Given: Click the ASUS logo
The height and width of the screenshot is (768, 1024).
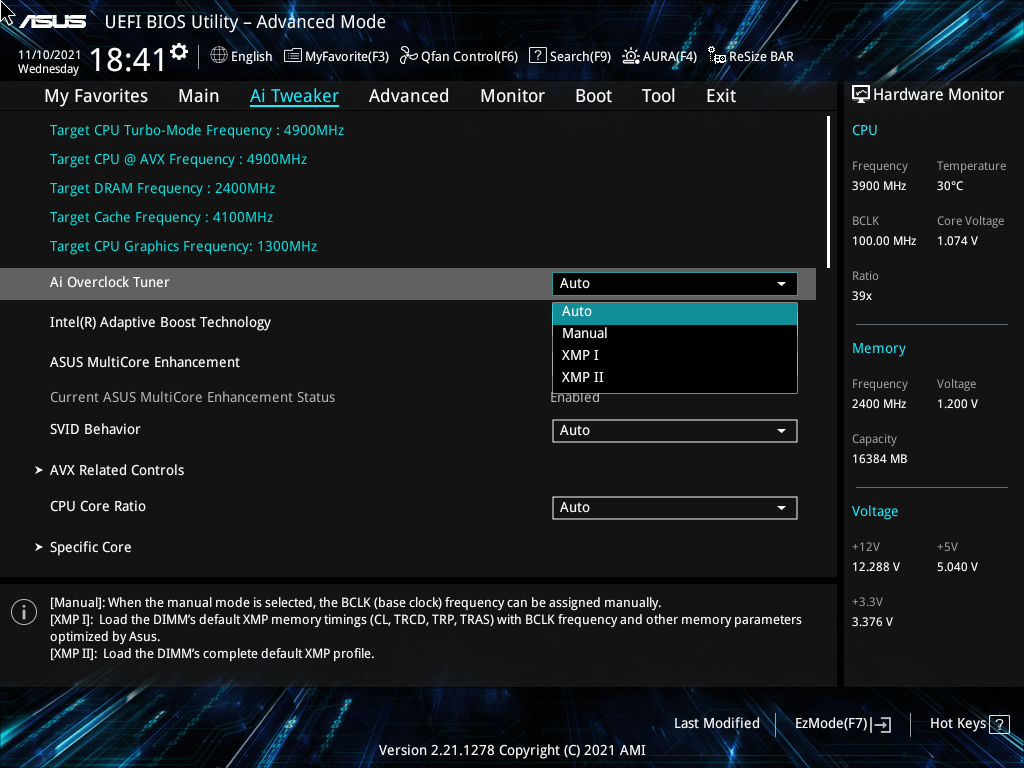Looking at the screenshot, I should click(52, 22).
